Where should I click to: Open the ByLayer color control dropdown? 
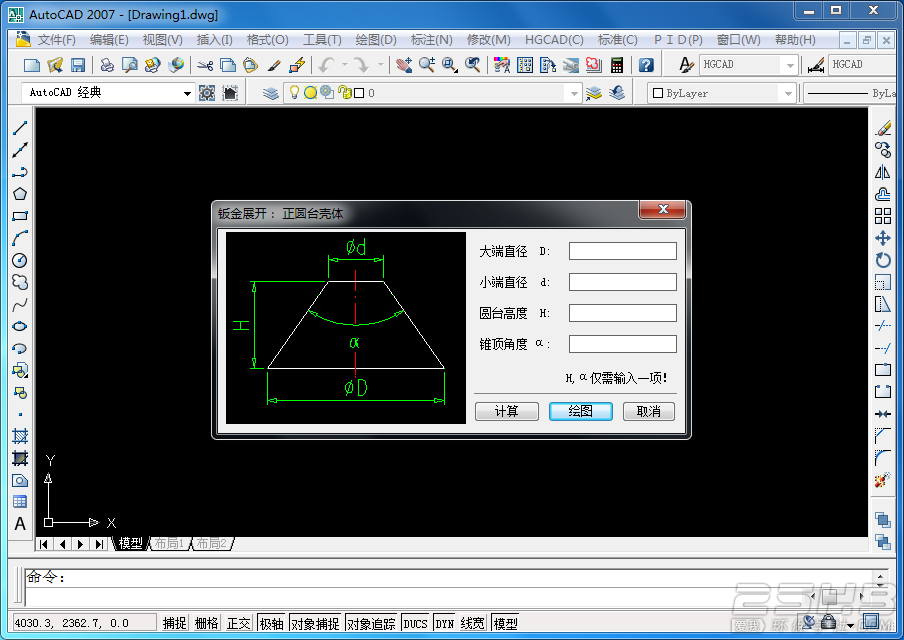pos(788,93)
